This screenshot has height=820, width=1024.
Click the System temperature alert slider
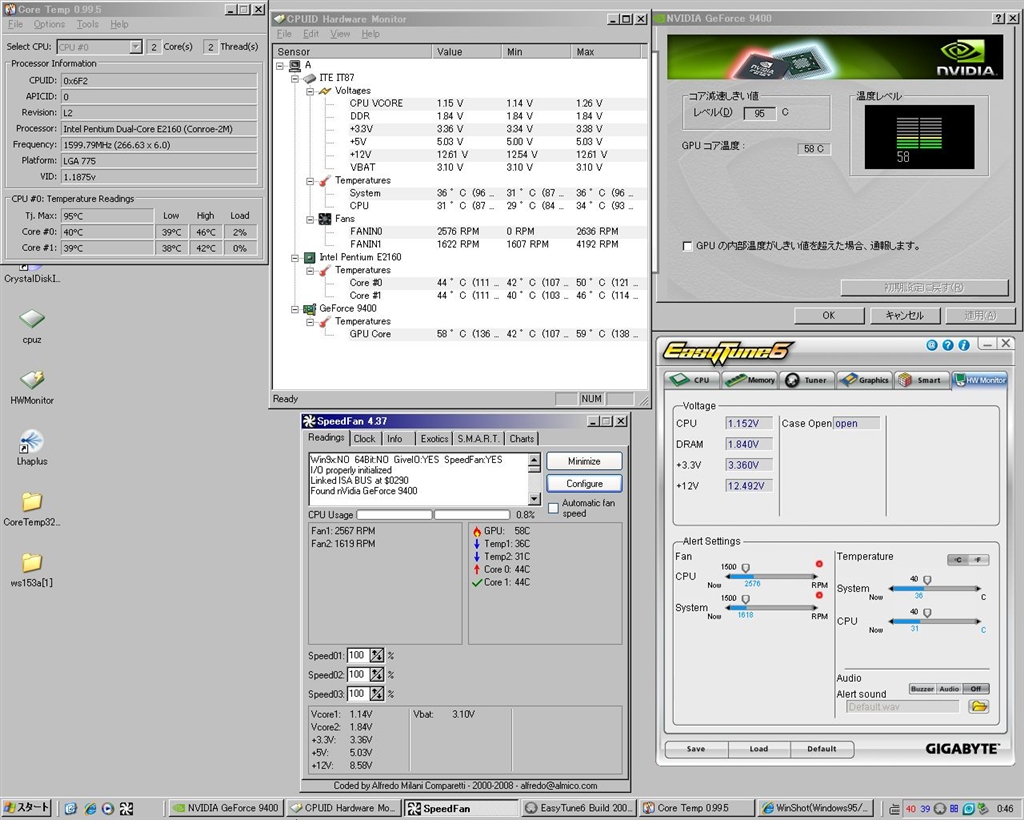pyautogui.click(x=926, y=581)
